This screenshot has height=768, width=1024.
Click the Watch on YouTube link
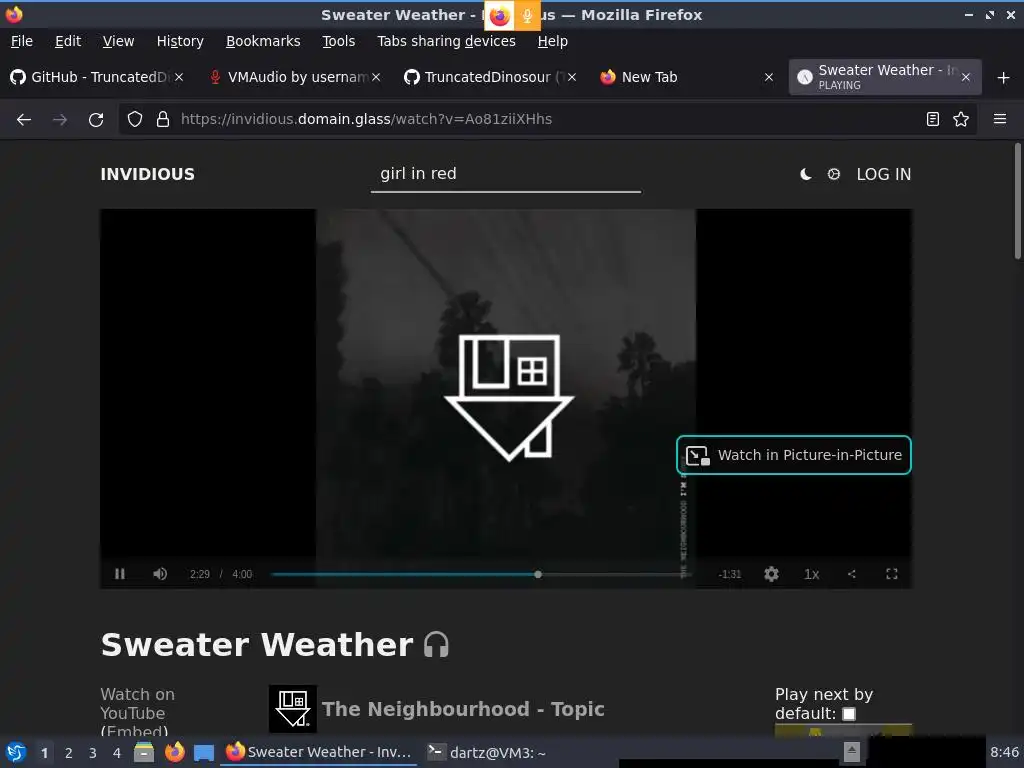pos(137,704)
